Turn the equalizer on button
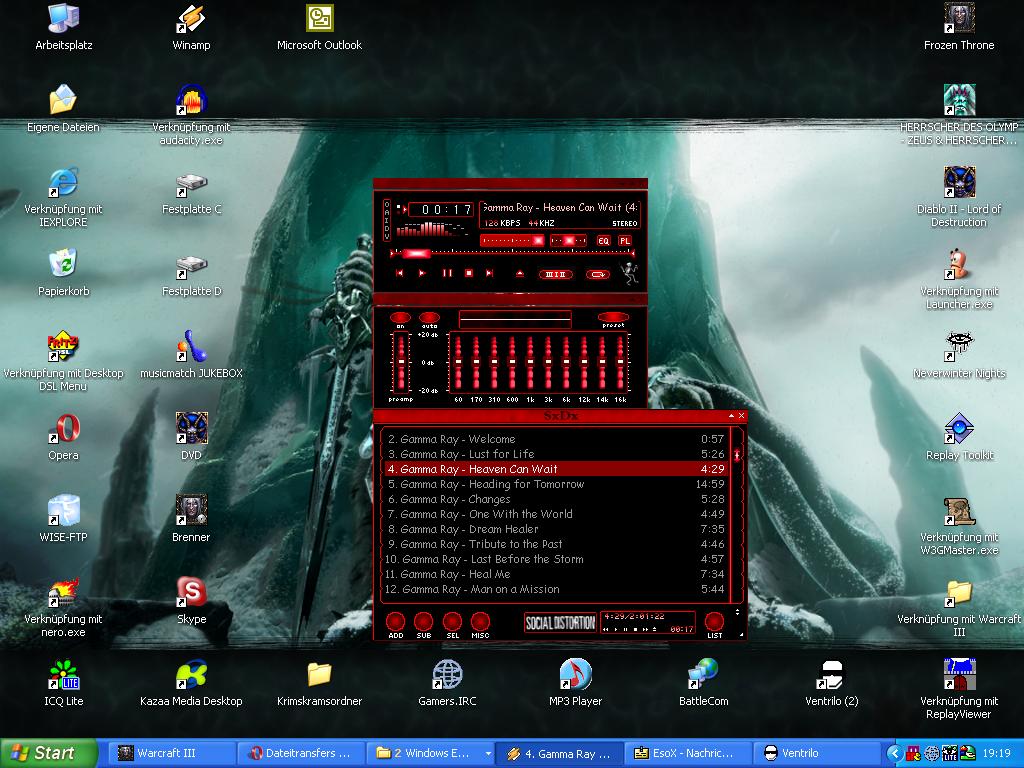 [x=400, y=319]
